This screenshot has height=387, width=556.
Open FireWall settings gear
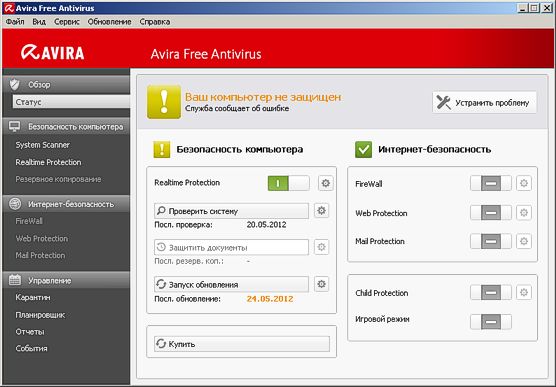[524, 183]
